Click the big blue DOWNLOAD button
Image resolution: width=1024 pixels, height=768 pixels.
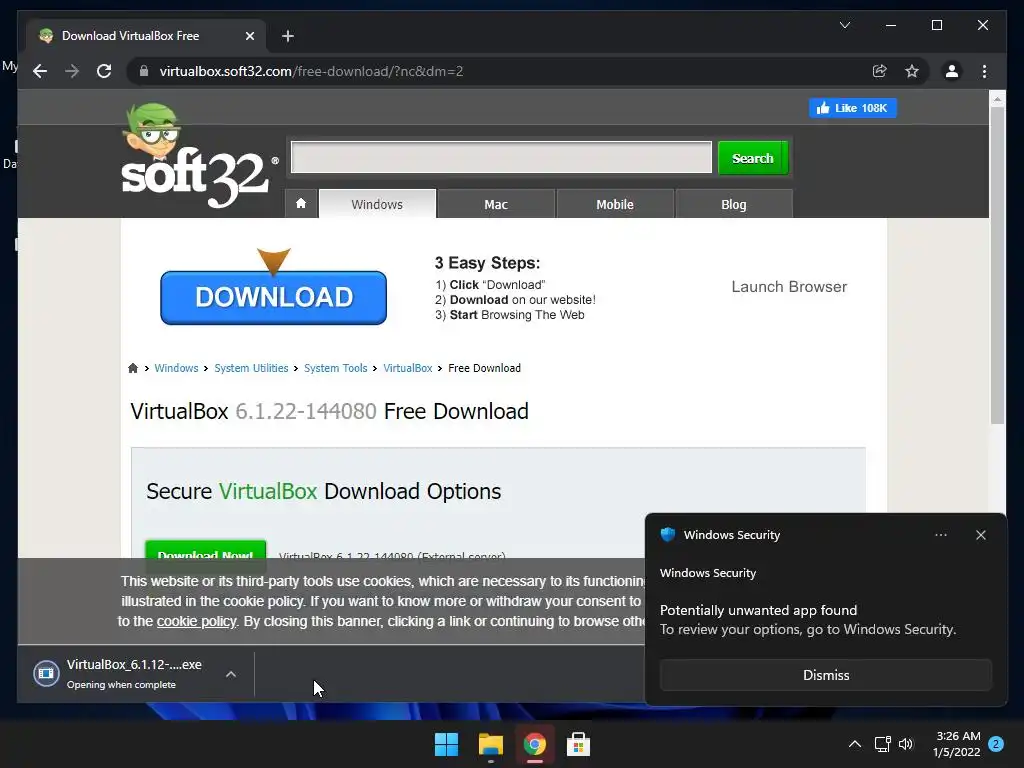[x=274, y=297]
